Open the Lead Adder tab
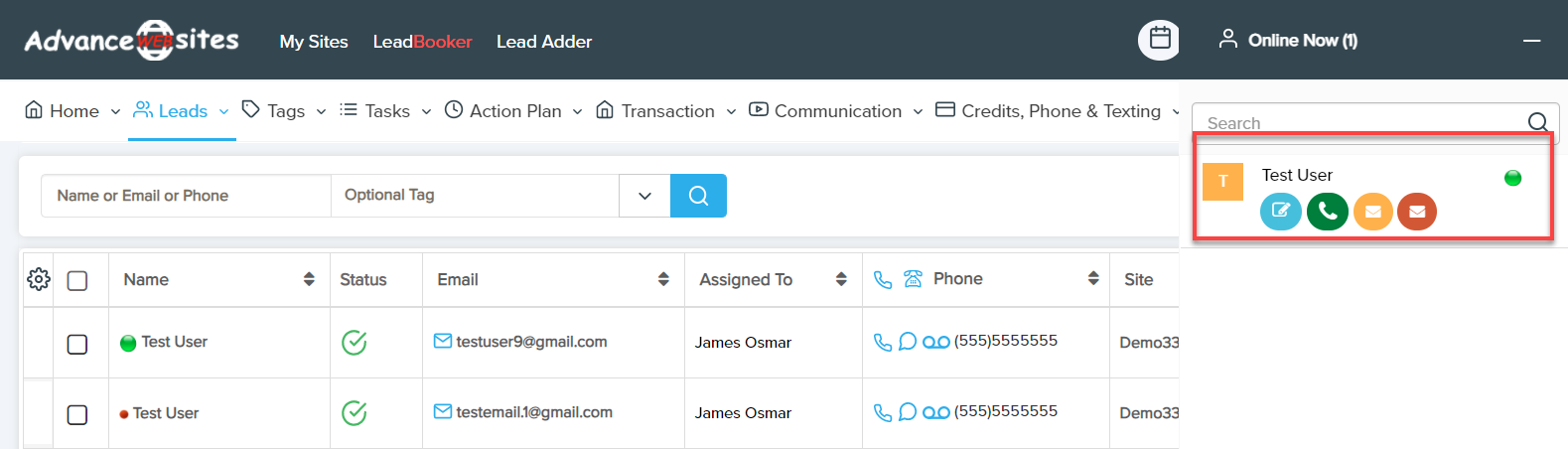This screenshot has width=1568, height=449. pyautogui.click(x=544, y=42)
